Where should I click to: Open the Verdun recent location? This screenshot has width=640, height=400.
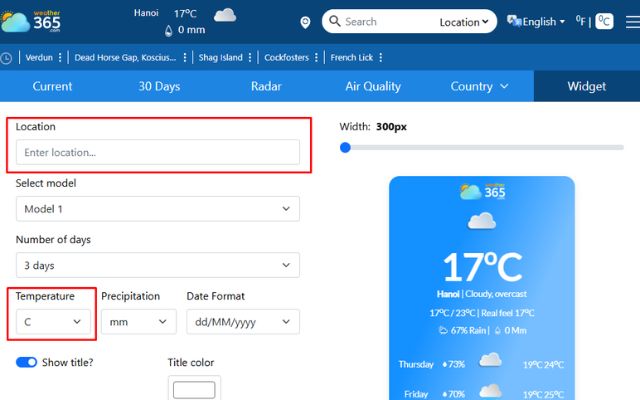pos(39,58)
